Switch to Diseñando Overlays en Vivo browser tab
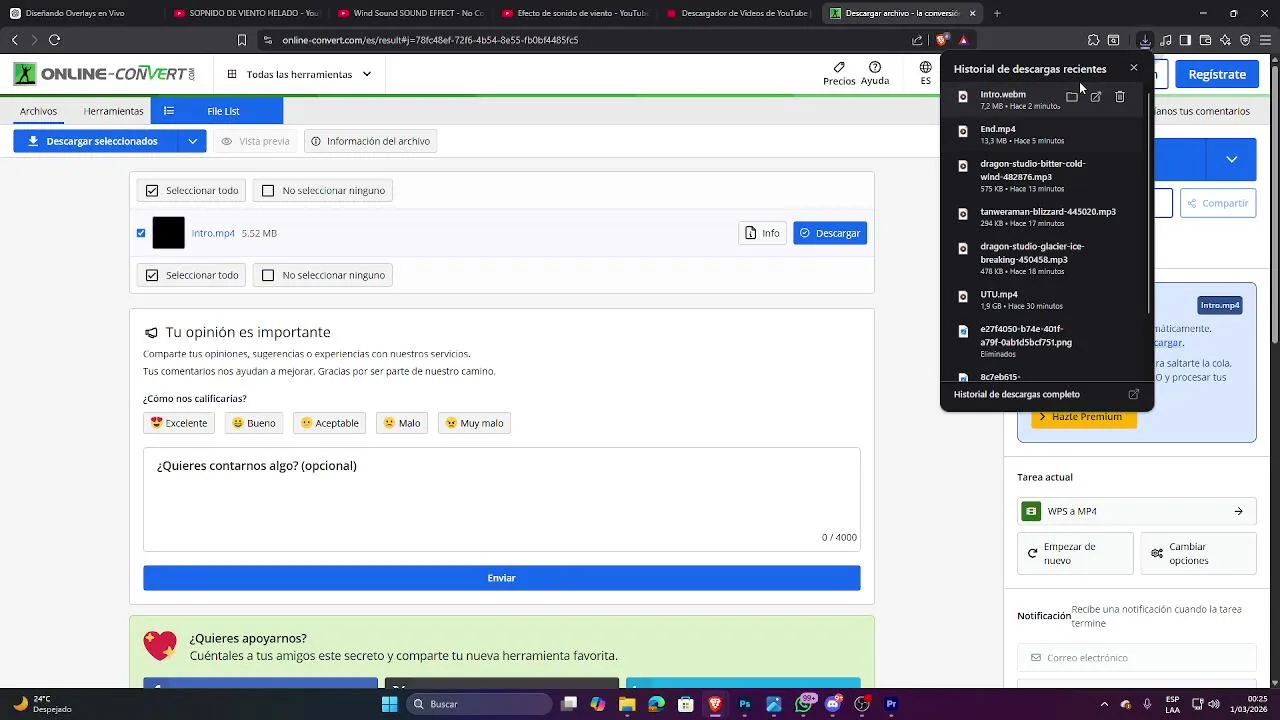The image size is (1280, 720). pyautogui.click(x=75, y=13)
